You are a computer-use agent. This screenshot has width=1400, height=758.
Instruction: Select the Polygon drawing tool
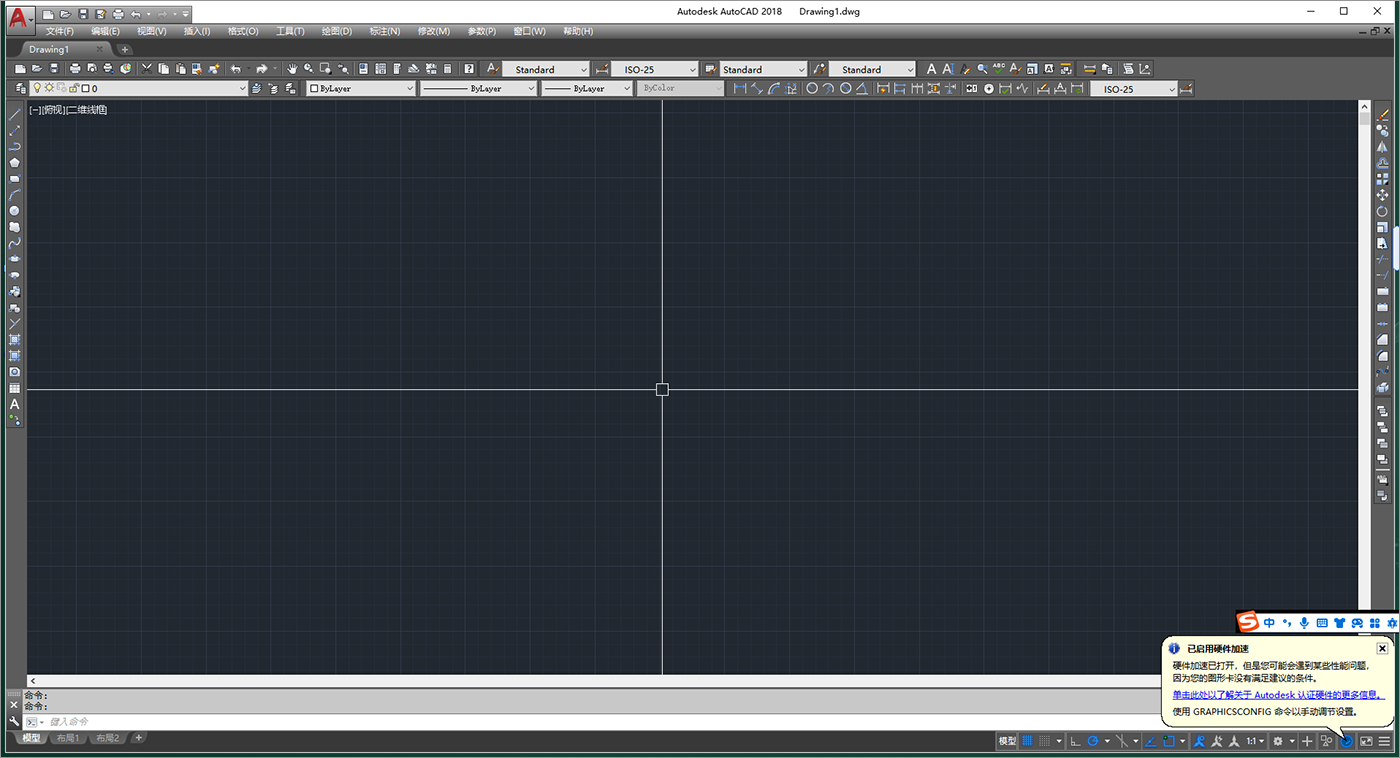pos(14,162)
